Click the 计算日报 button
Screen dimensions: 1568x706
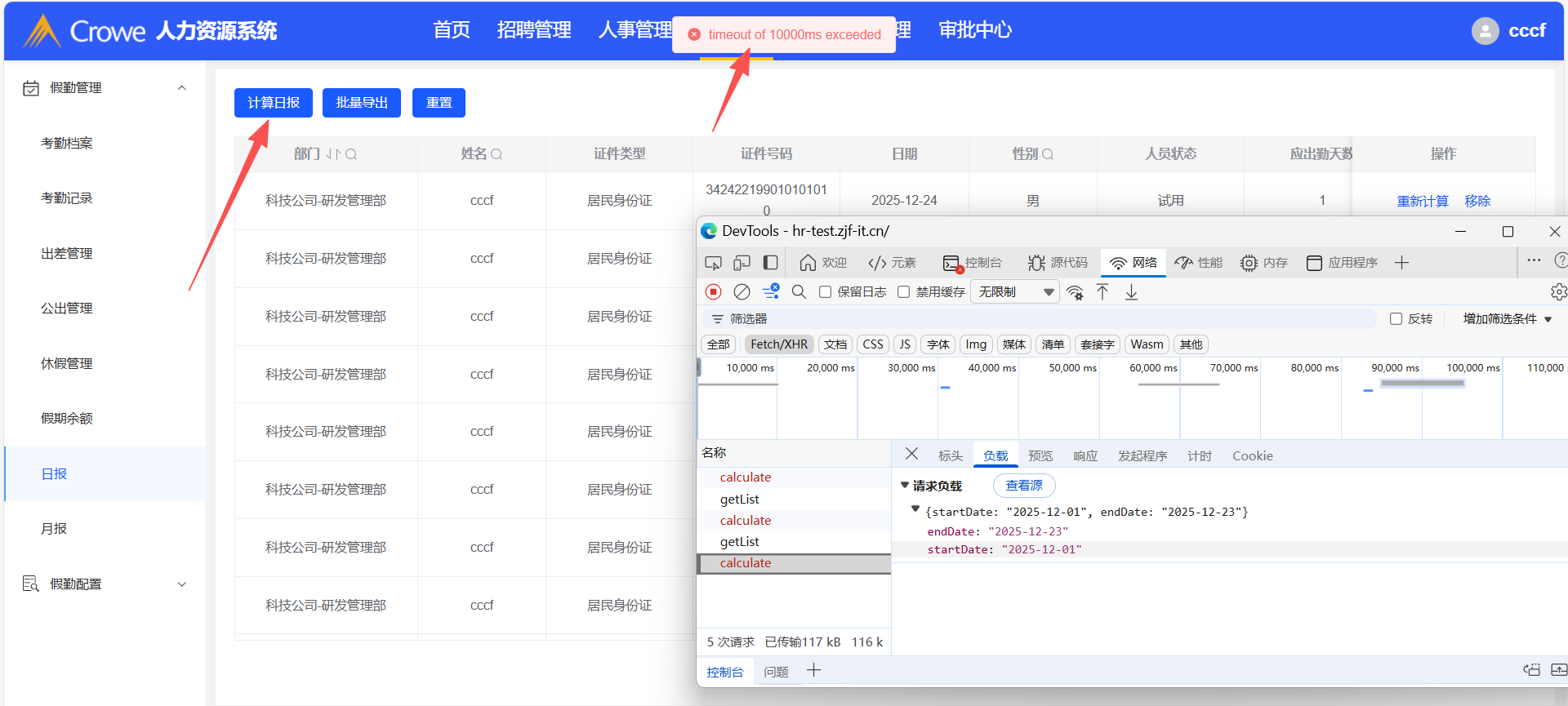[274, 103]
